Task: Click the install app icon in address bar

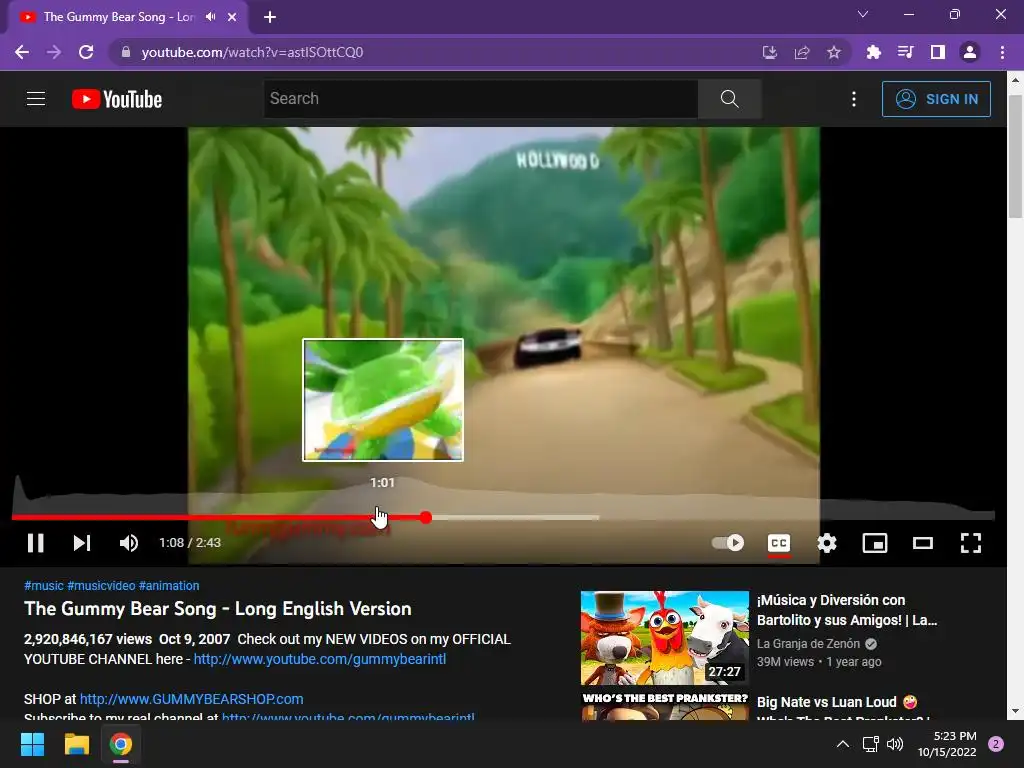Action: [x=770, y=52]
